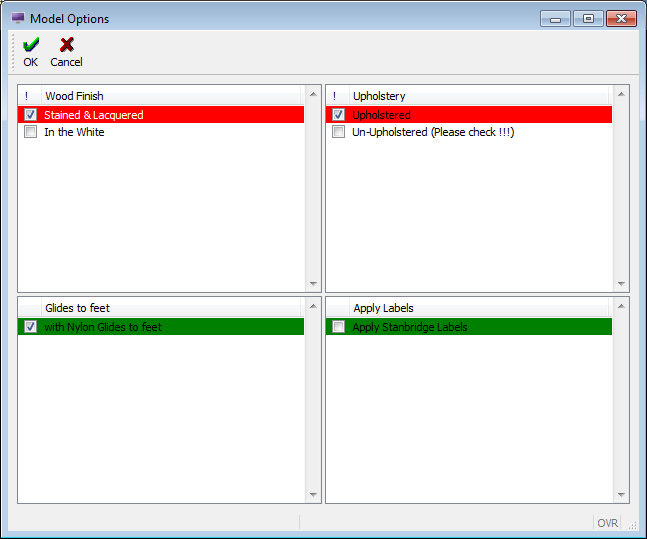The width and height of the screenshot is (647, 539).
Task: Uncheck the Upholstered option checkbox
Action: [x=339, y=115]
